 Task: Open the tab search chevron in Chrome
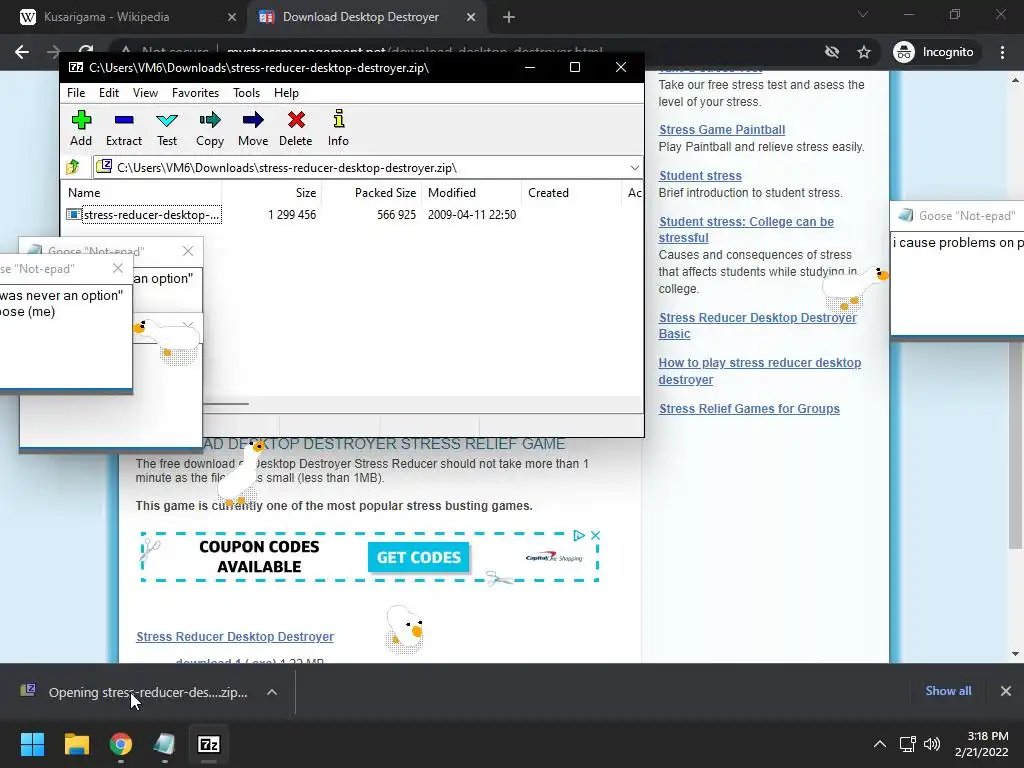863,14
